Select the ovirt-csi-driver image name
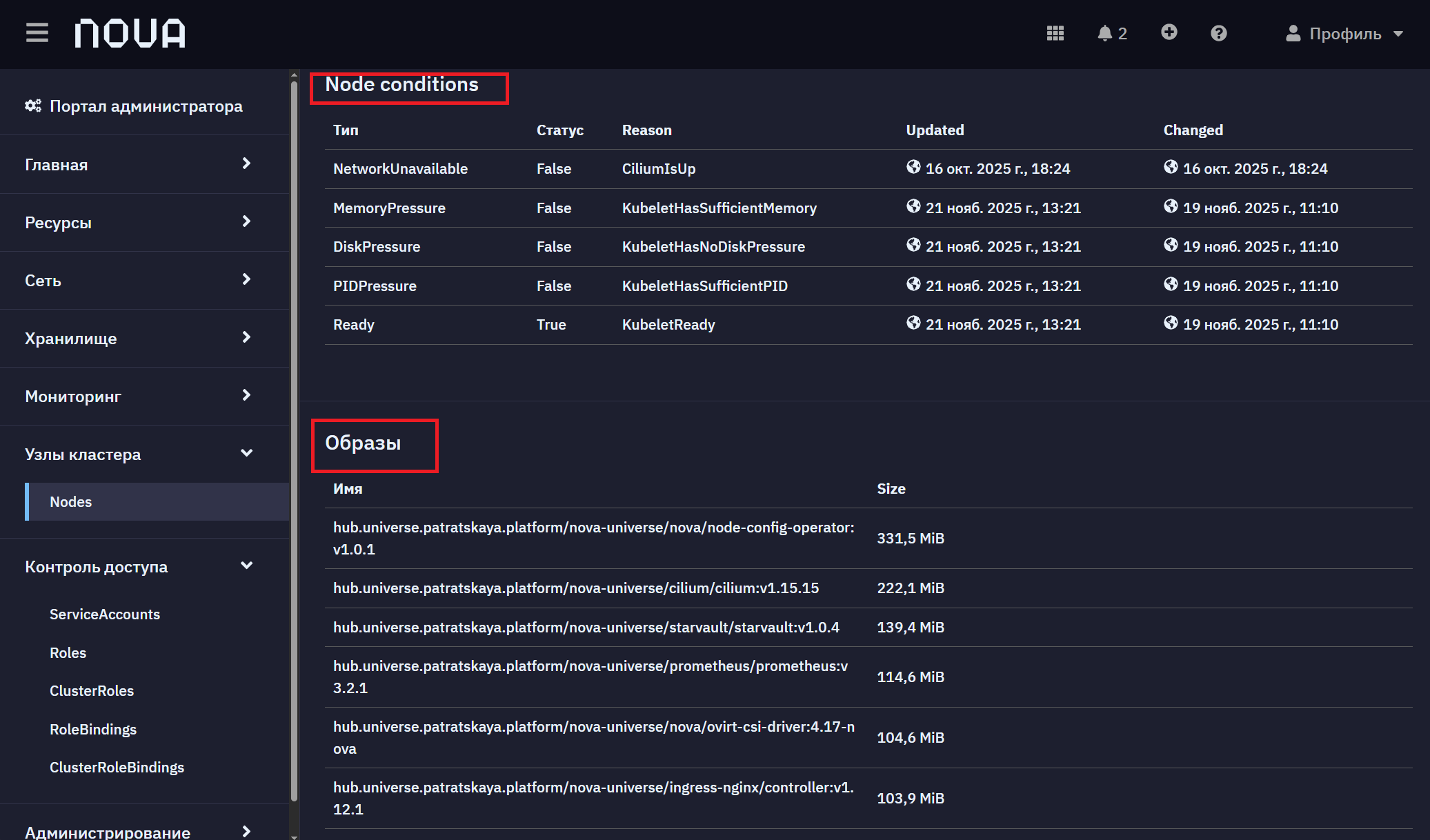Image resolution: width=1430 pixels, height=840 pixels. pyautogui.click(x=594, y=737)
